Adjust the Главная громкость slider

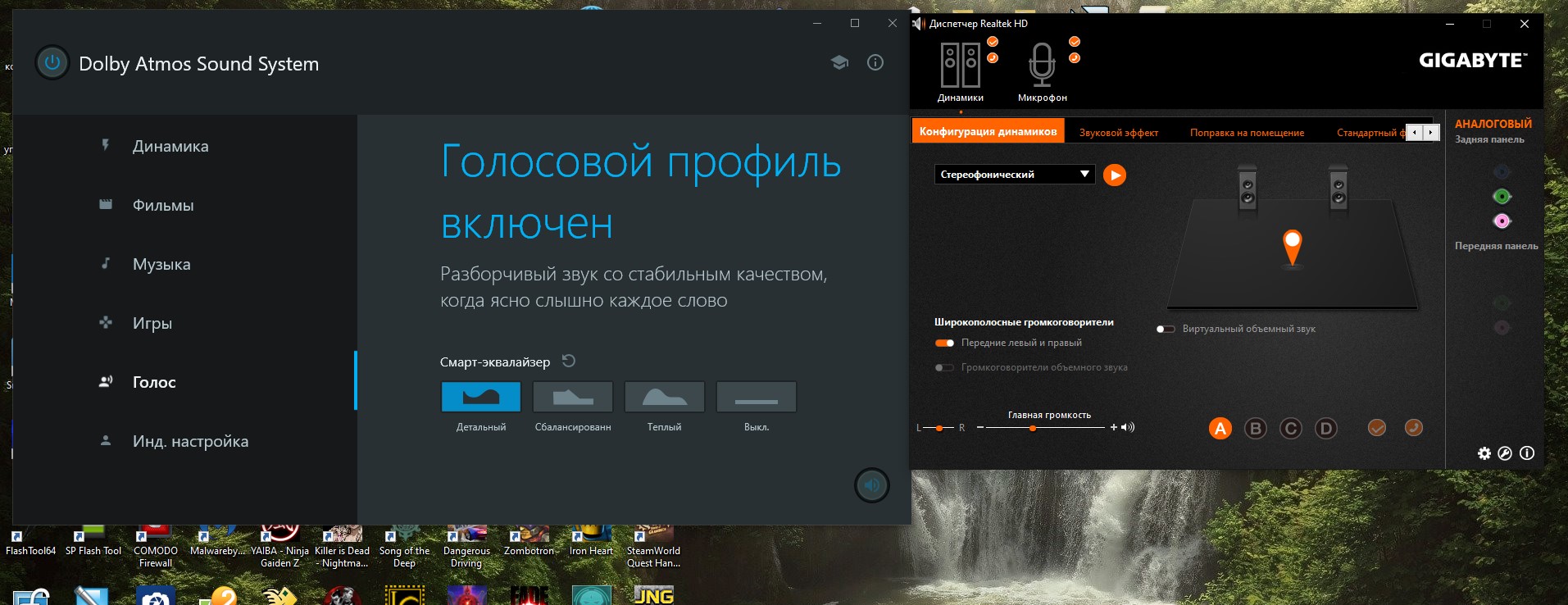1047,427
